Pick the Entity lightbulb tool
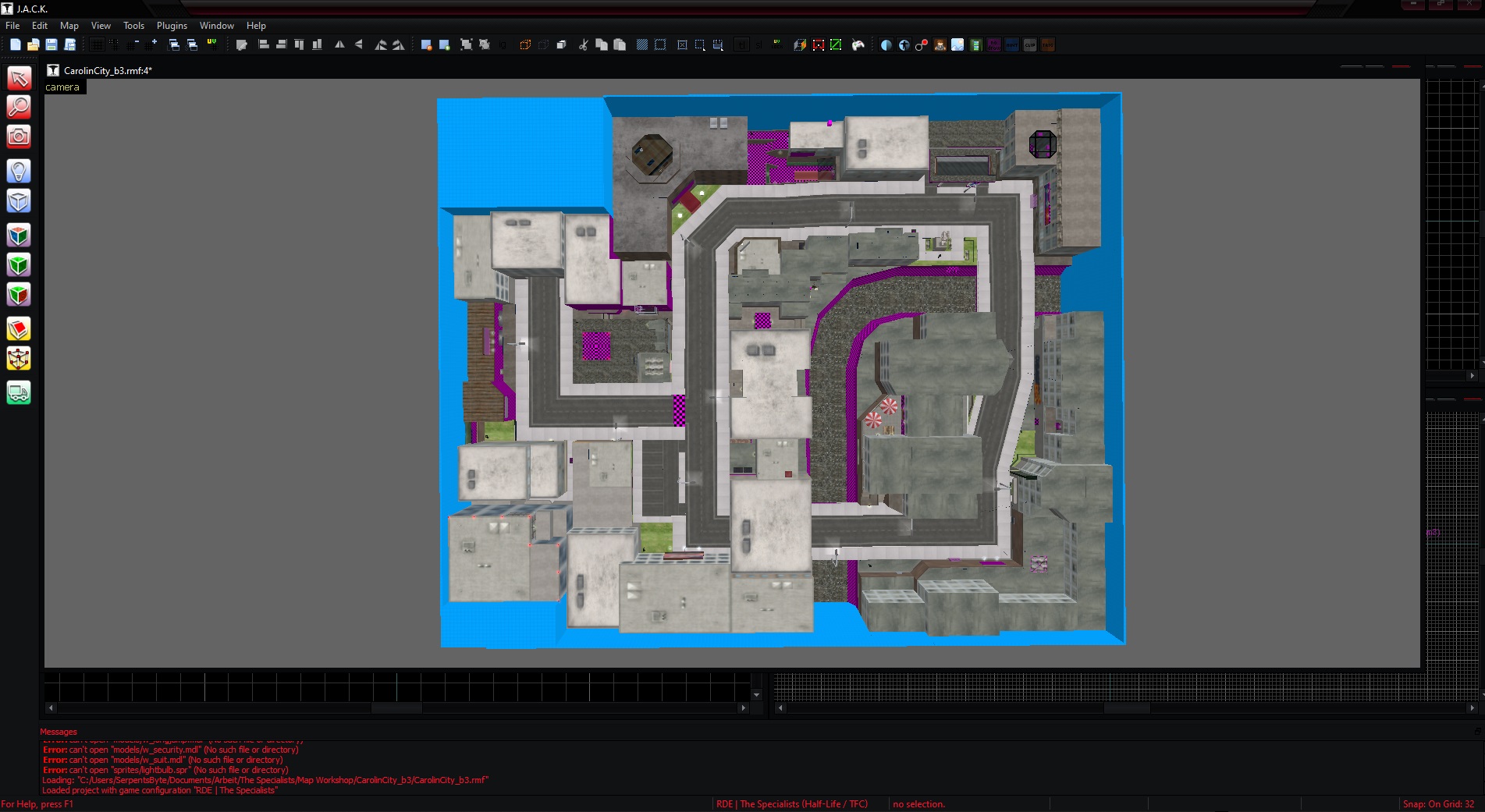Screen dimensions: 1485x812 tap(19, 171)
